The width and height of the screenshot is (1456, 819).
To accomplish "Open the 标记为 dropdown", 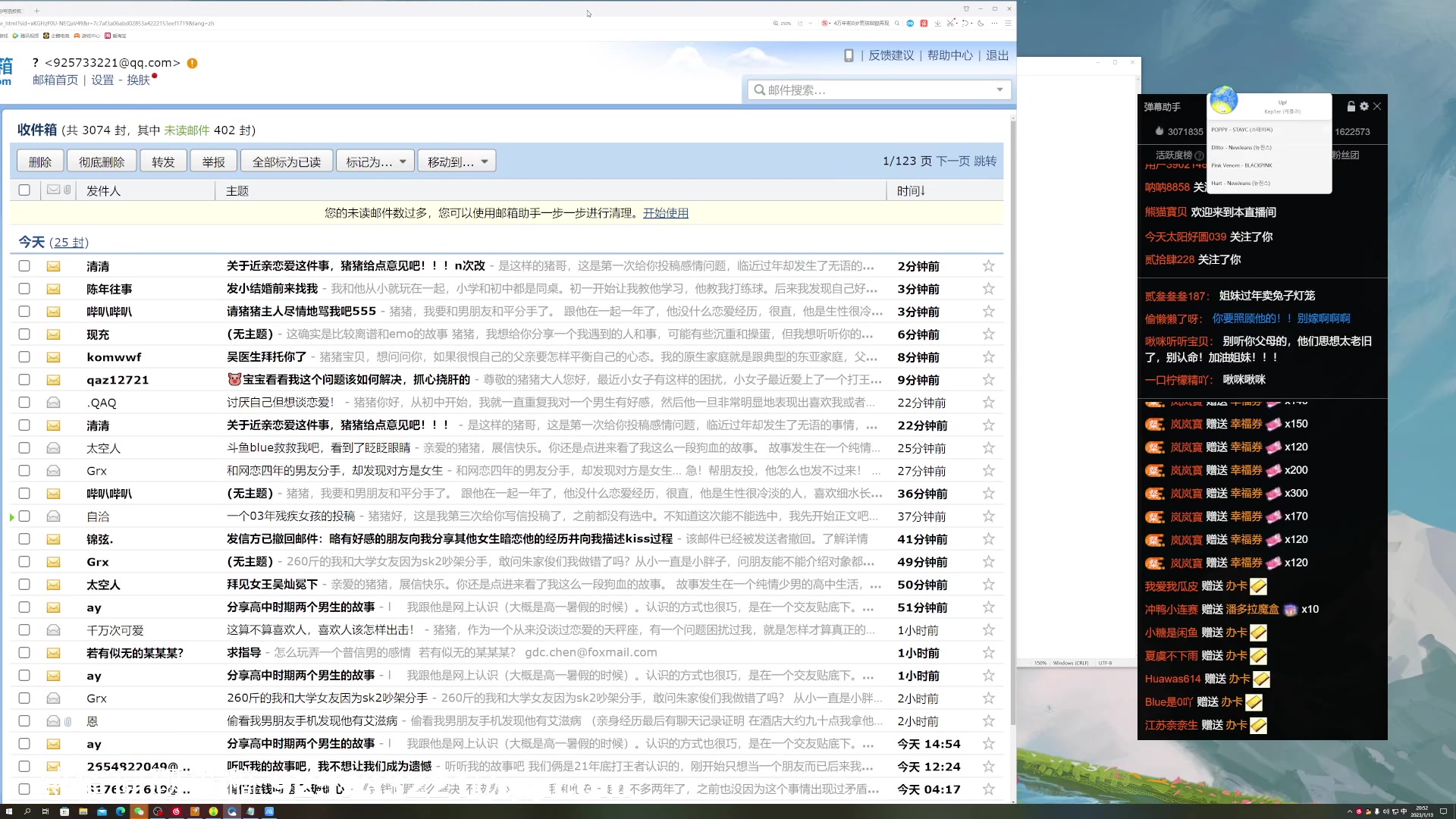I will [x=375, y=160].
